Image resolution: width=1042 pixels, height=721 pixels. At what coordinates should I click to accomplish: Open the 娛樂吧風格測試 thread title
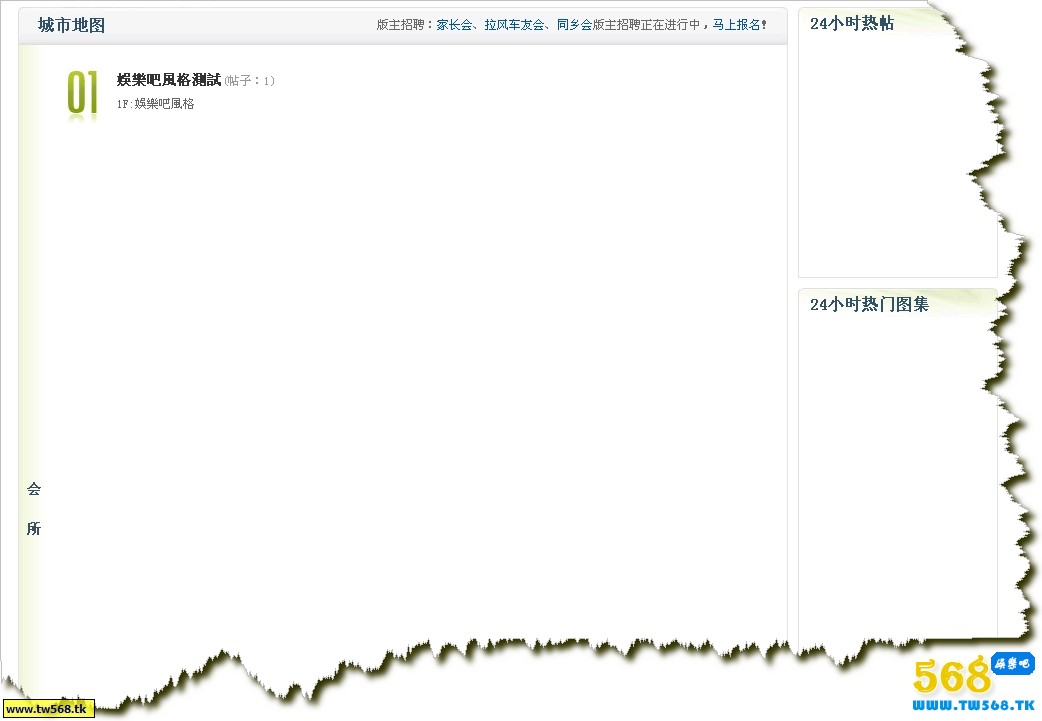point(169,80)
